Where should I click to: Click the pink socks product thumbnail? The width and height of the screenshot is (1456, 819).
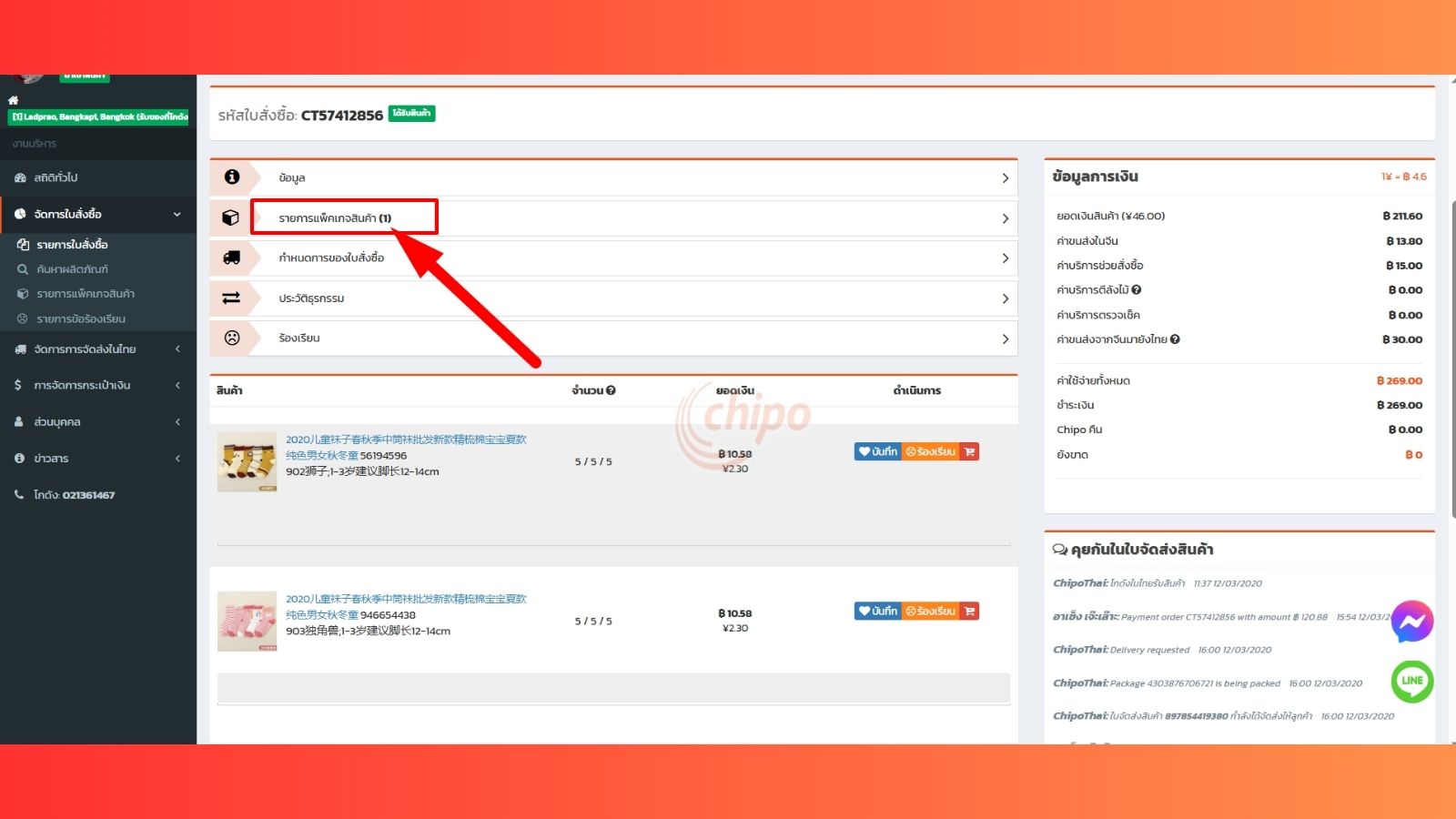[x=247, y=621]
